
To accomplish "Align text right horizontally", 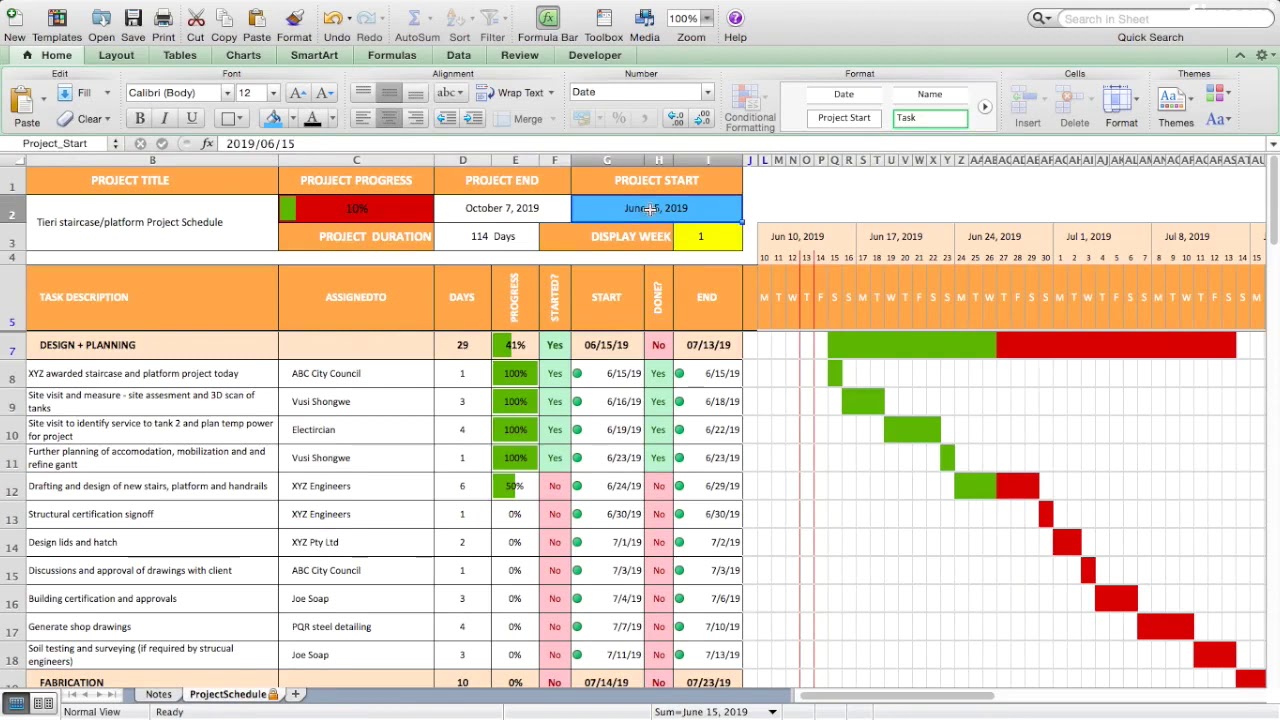I will pyautogui.click(x=415, y=118).
